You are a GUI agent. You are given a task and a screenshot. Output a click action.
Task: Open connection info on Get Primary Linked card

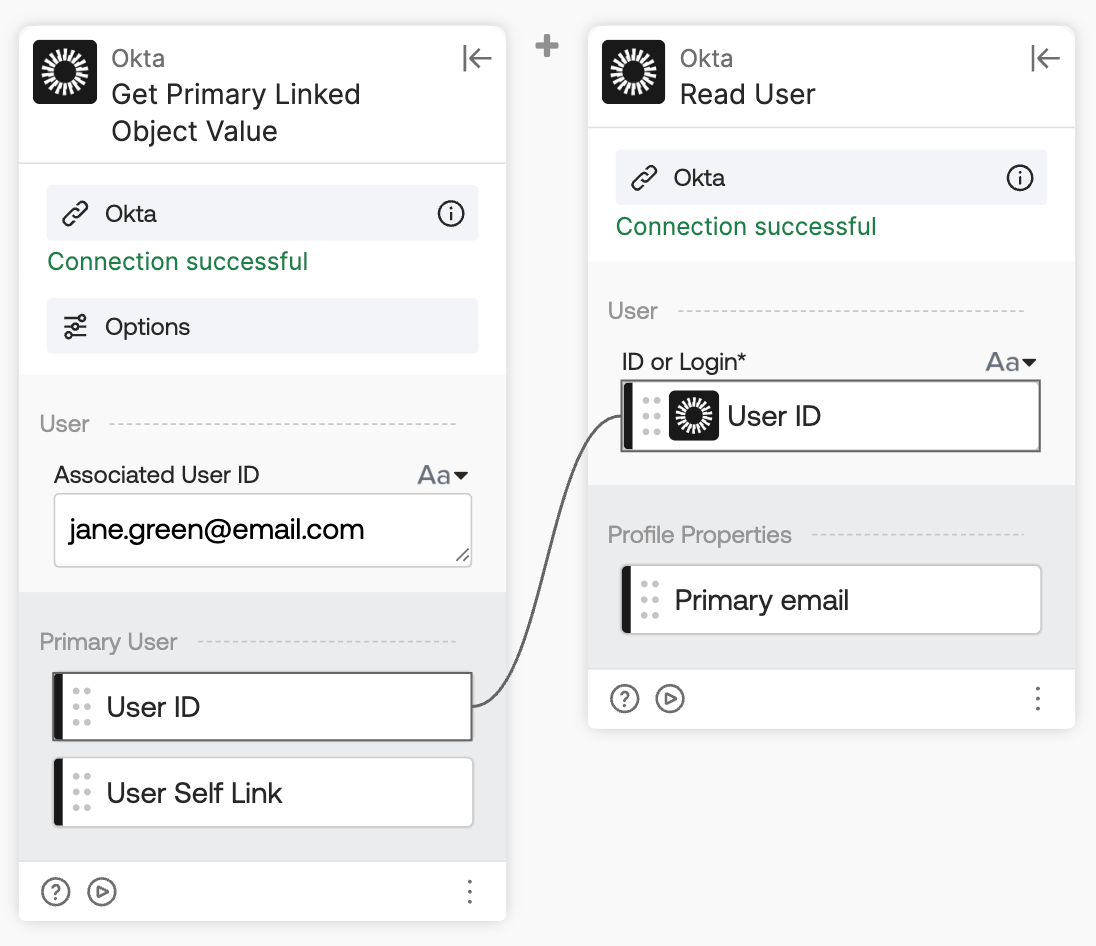(451, 213)
